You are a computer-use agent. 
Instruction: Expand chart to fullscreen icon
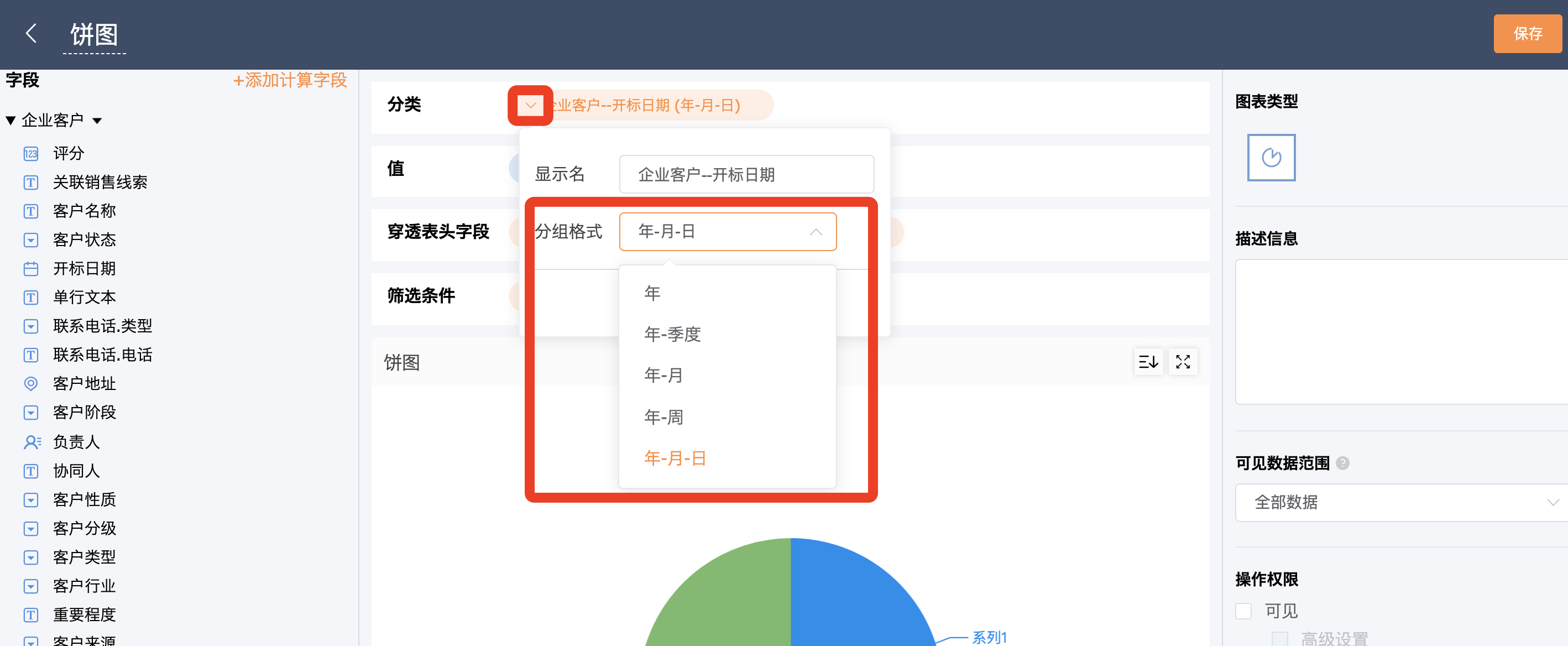tap(1183, 362)
